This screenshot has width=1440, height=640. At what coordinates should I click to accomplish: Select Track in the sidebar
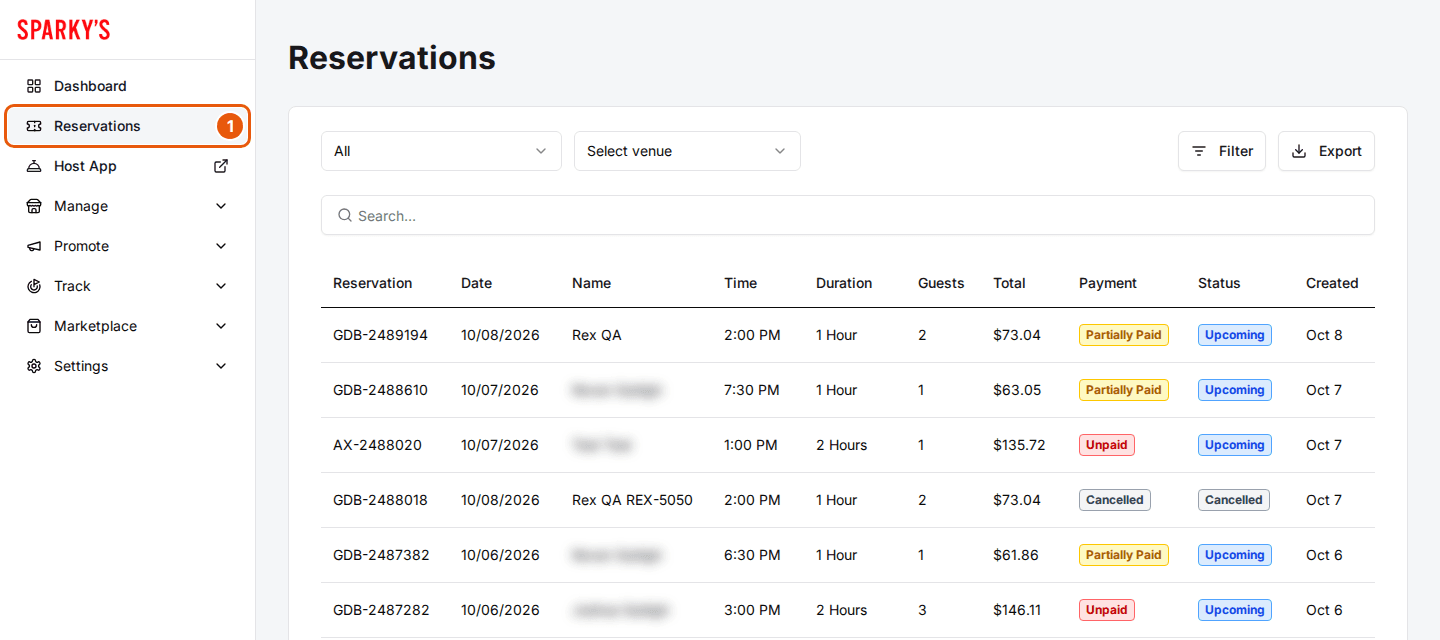[127, 286]
